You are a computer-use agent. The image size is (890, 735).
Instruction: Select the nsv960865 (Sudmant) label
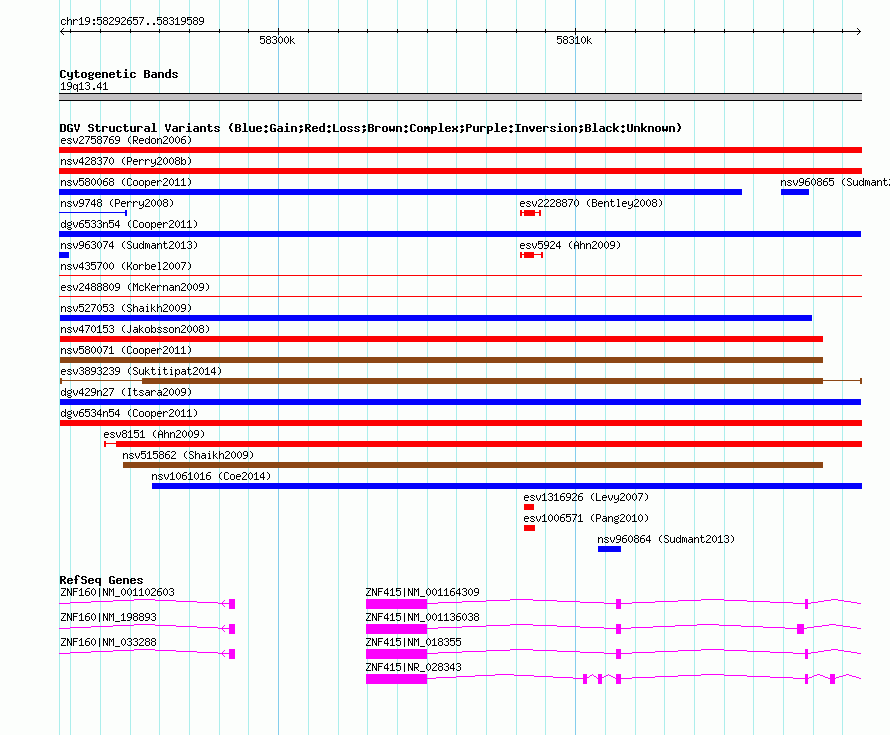tap(835, 182)
